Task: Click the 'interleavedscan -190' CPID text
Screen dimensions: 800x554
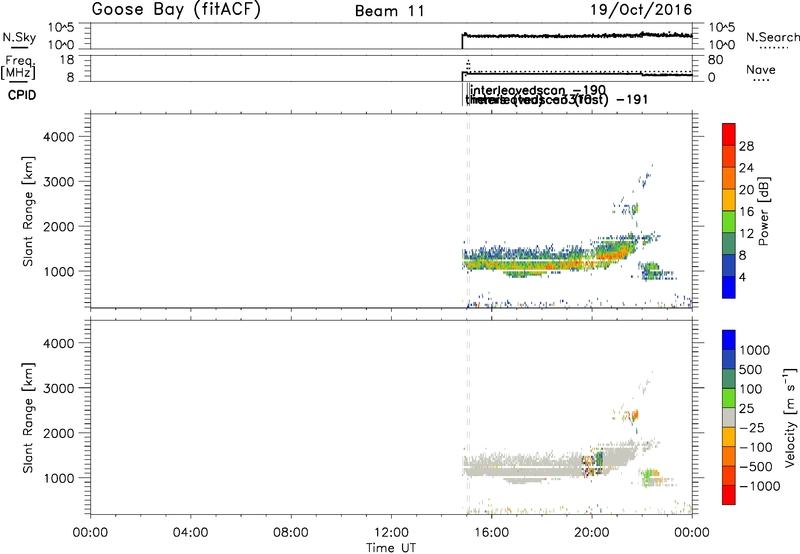Action: 538,90
